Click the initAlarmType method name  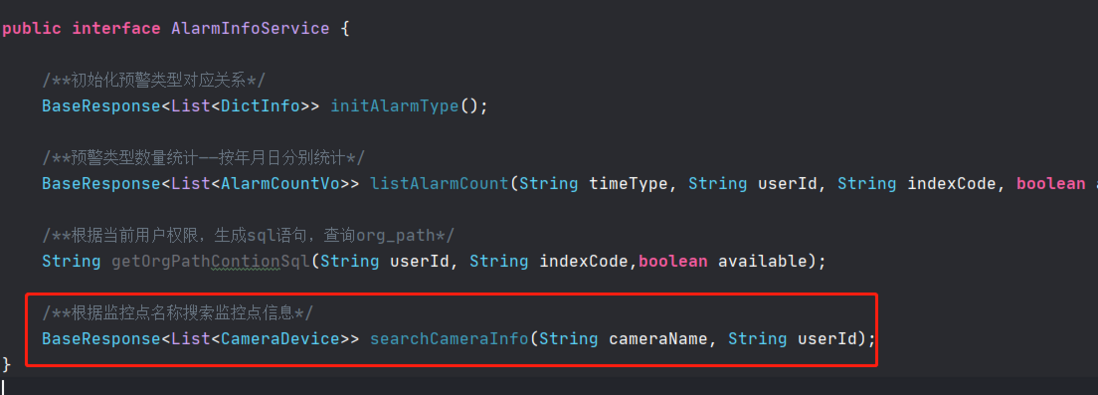coord(394,106)
